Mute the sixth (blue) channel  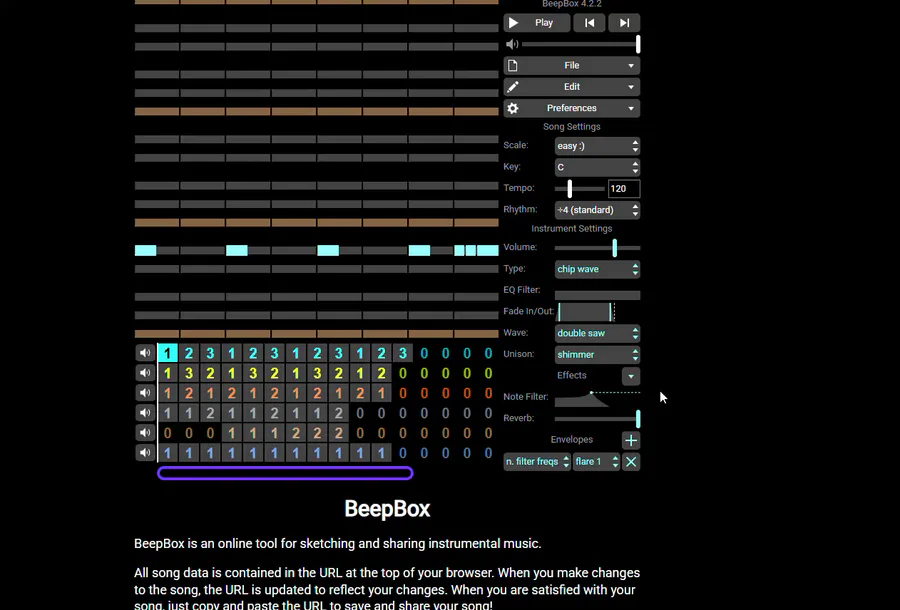point(145,453)
